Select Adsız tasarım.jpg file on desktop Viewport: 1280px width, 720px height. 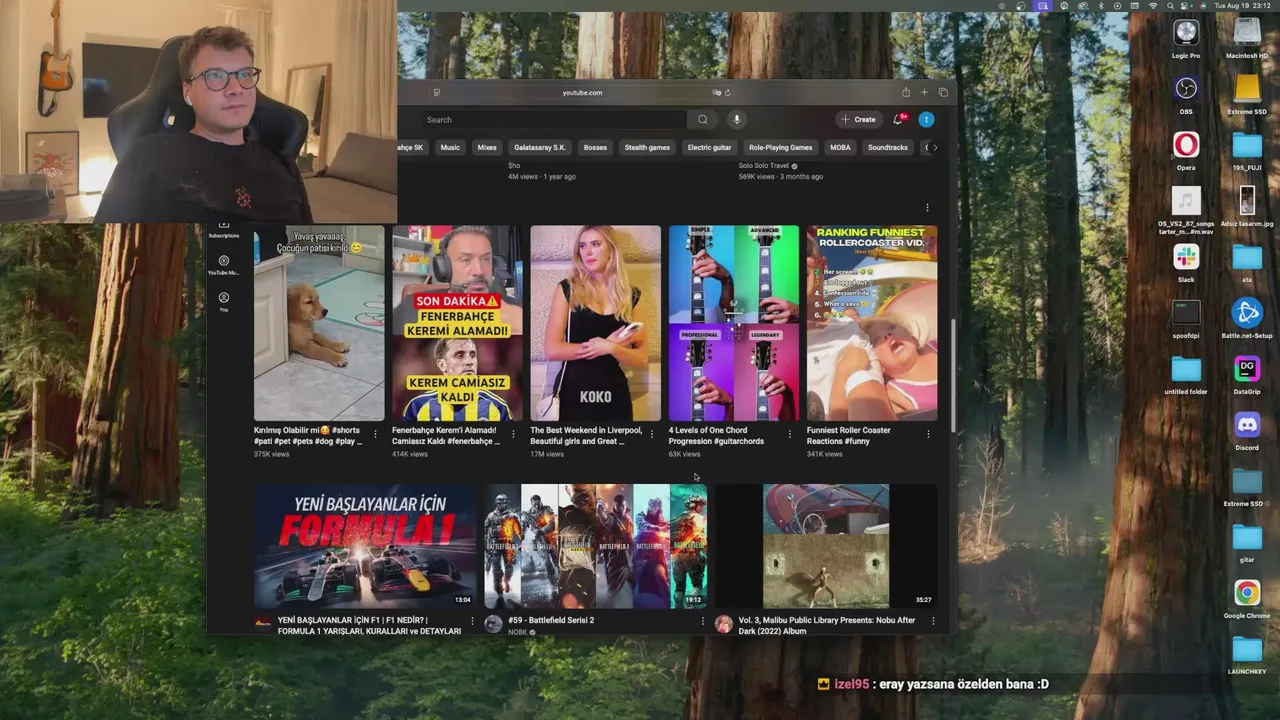(x=1247, y=207)
